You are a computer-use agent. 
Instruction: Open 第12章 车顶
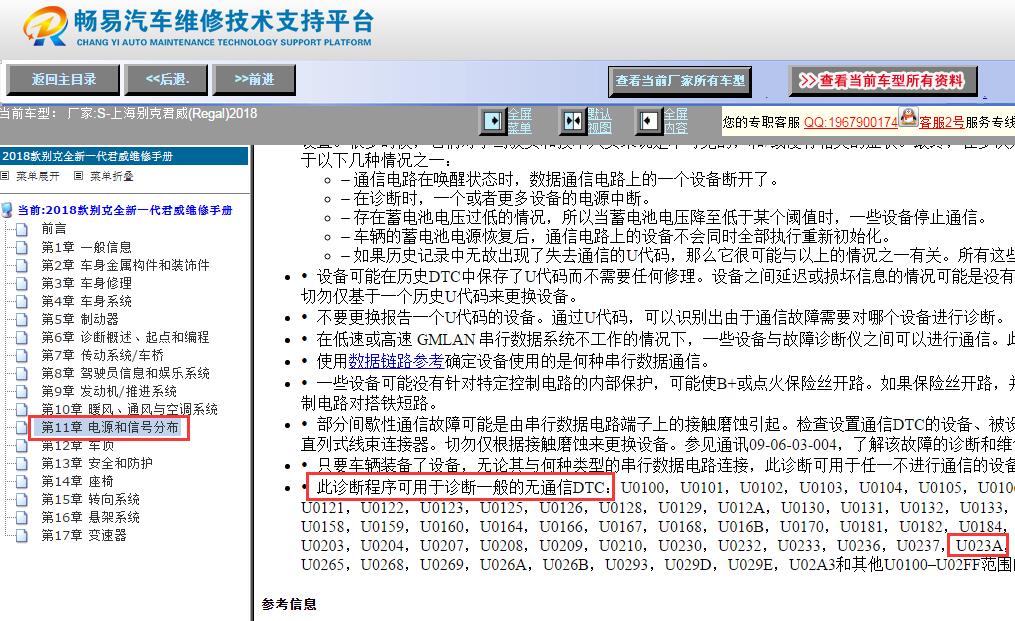click(x=77, y=446)
